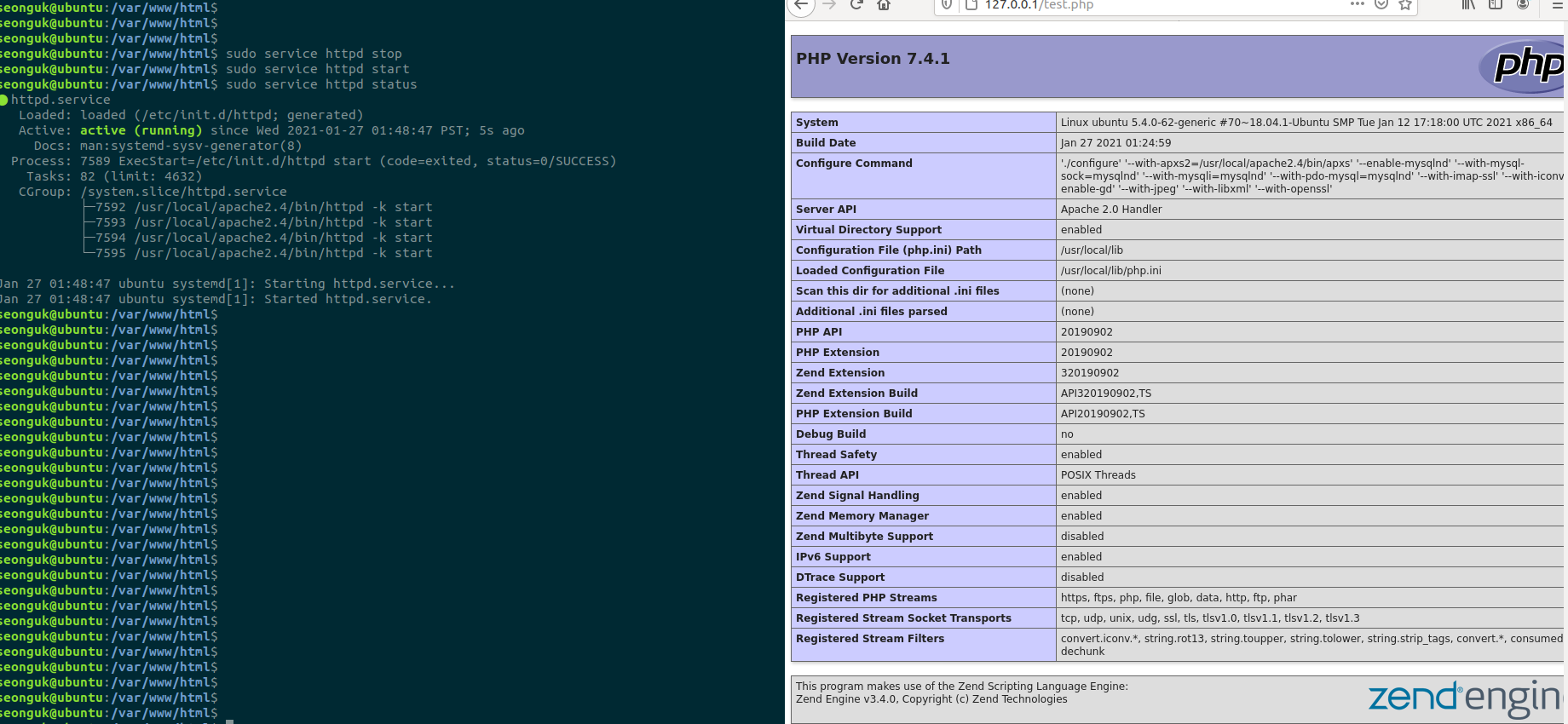Open tracking protection shield in address bar
Image resolution: width=1568 pixels, height=724 pixels.
point(947,5)
